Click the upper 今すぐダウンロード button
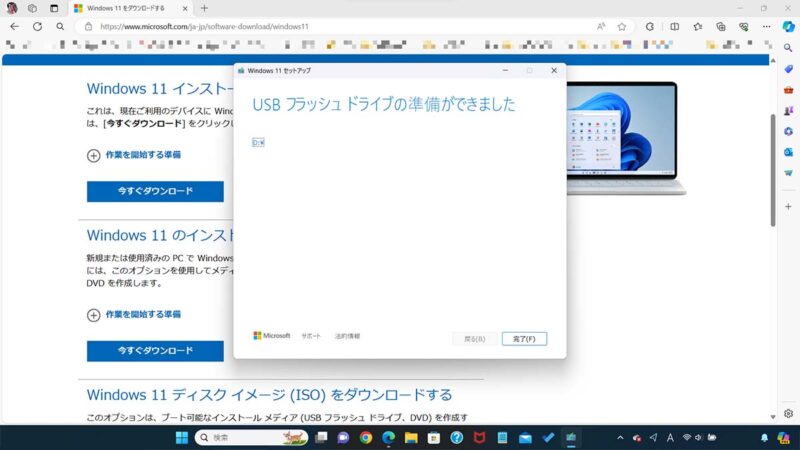This screenshot has width=800, height=450. click(155, 191)
